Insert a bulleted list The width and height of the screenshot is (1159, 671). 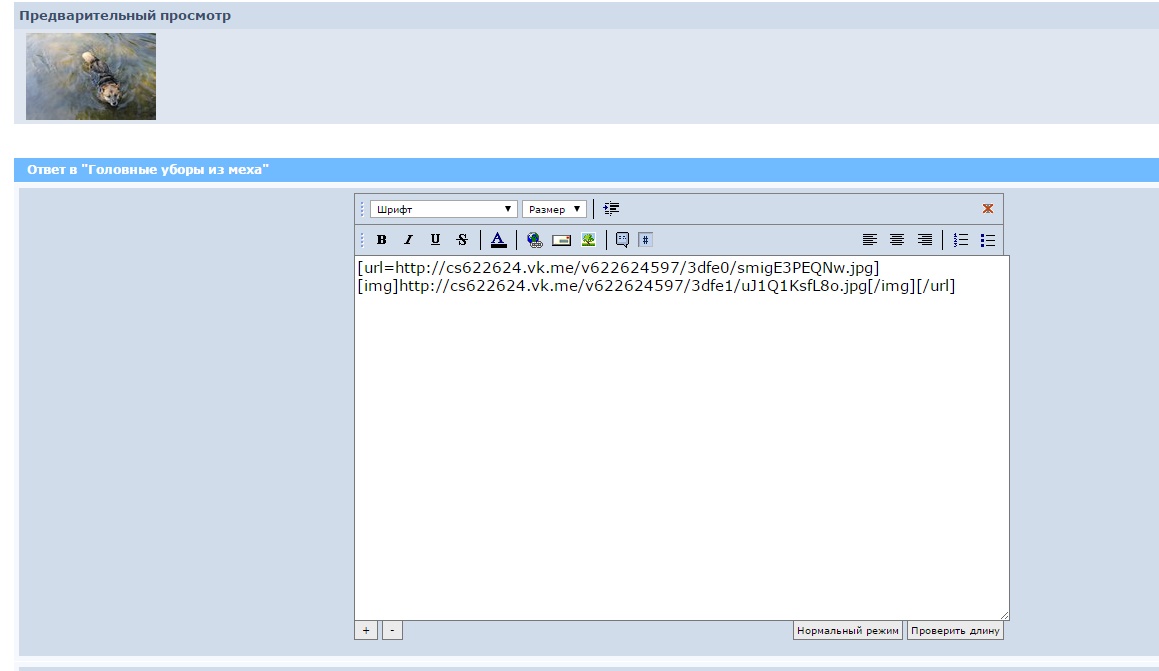click(988, 239)
